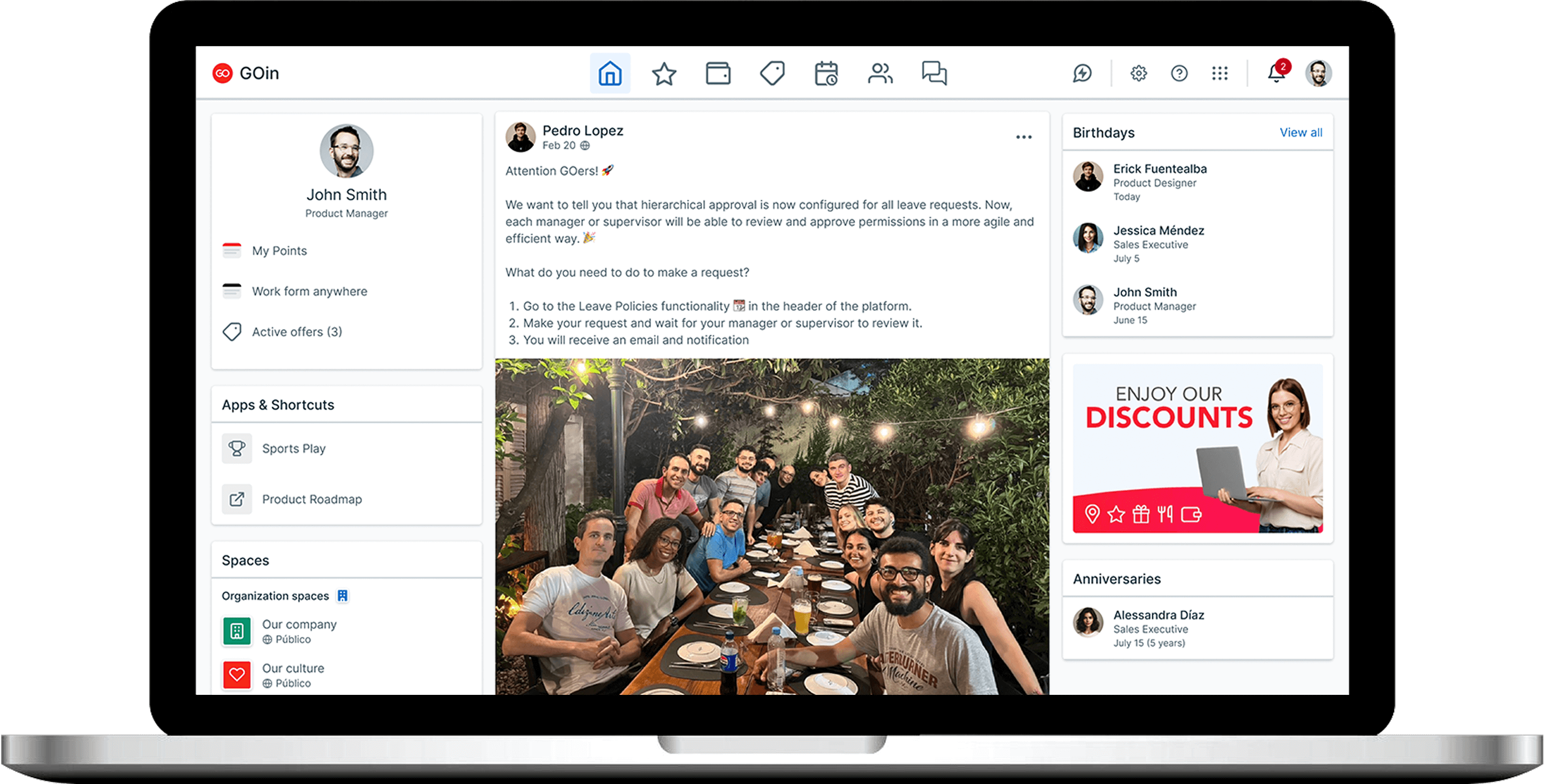Click the help question mark icon
This screenshot has height=784, width=1545.
point(1179,73)
